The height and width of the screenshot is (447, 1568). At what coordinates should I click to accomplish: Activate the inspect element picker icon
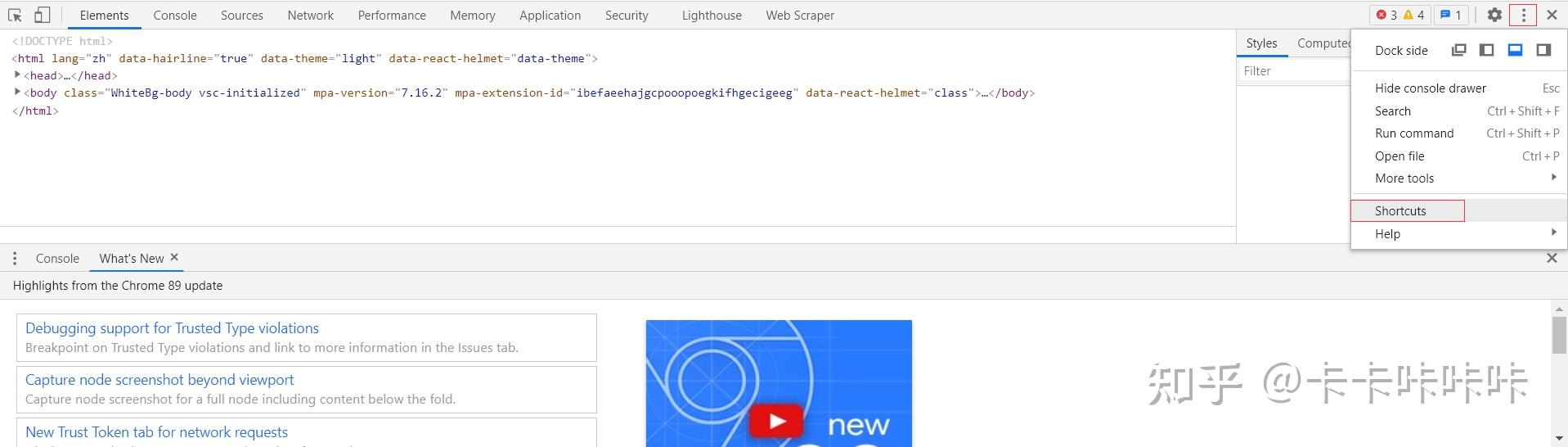15,15
